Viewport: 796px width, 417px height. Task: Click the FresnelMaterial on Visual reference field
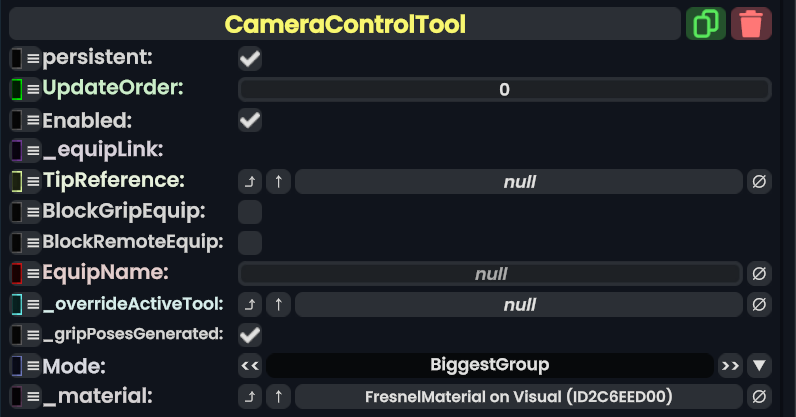coord(519,396)
